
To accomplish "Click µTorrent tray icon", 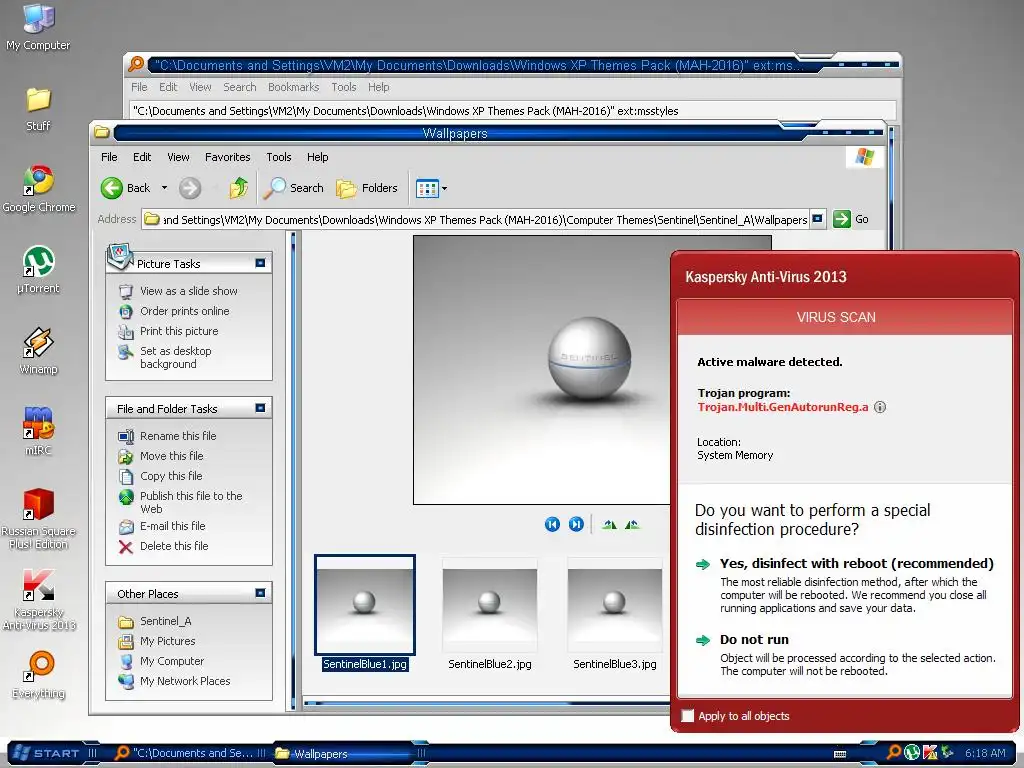I will tap(912, 752).
